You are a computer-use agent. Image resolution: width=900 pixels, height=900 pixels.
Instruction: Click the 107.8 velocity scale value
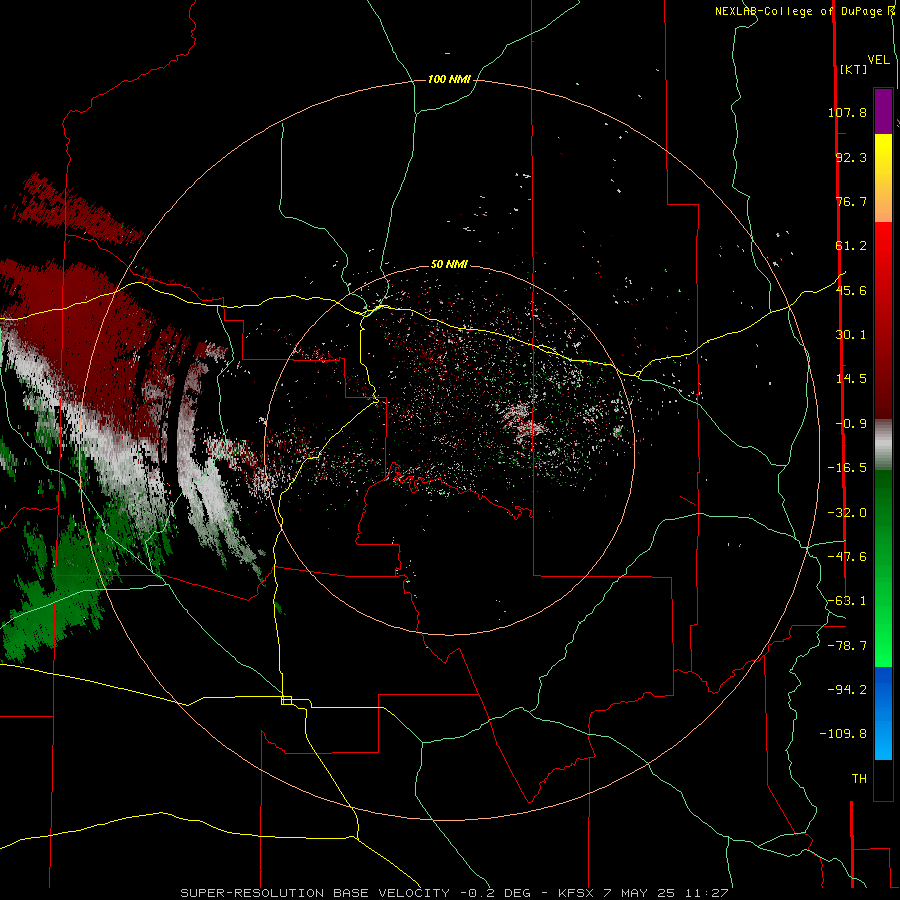coord(847,112)
